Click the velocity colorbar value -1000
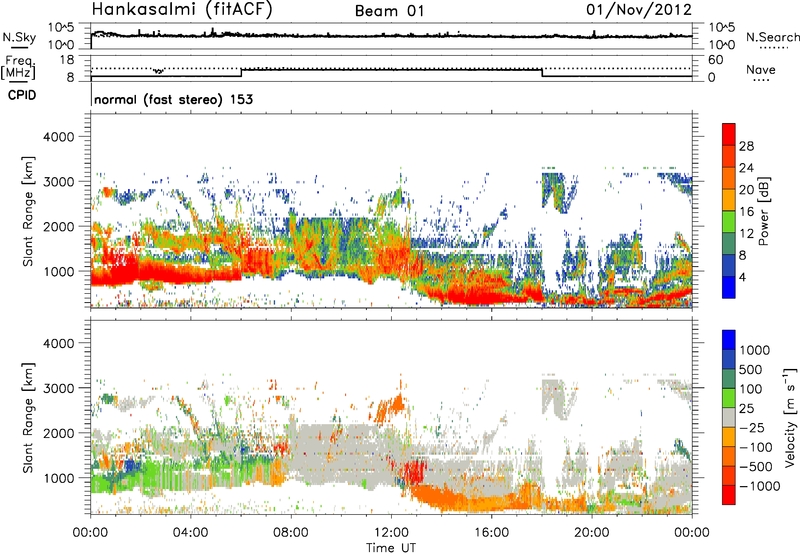Image resolution: width=800 pixels, height=554 pixels. tap(759, 486)
